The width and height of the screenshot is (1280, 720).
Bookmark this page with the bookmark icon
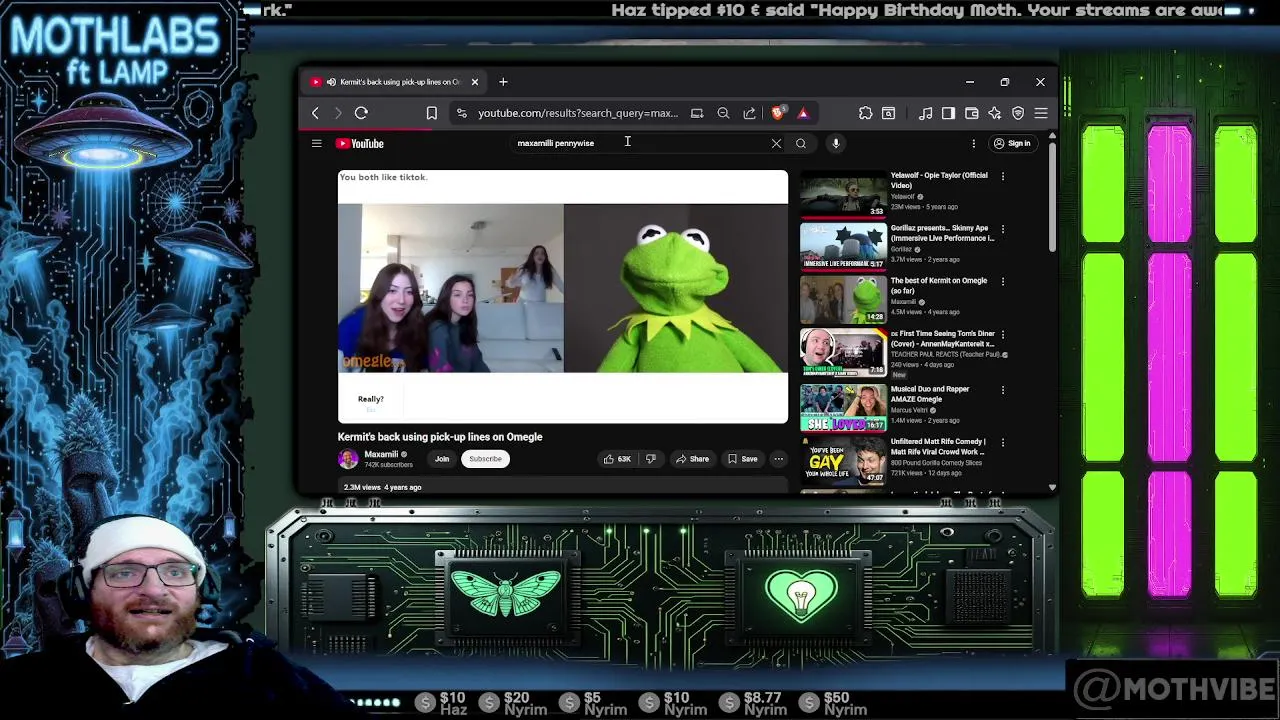432,113
